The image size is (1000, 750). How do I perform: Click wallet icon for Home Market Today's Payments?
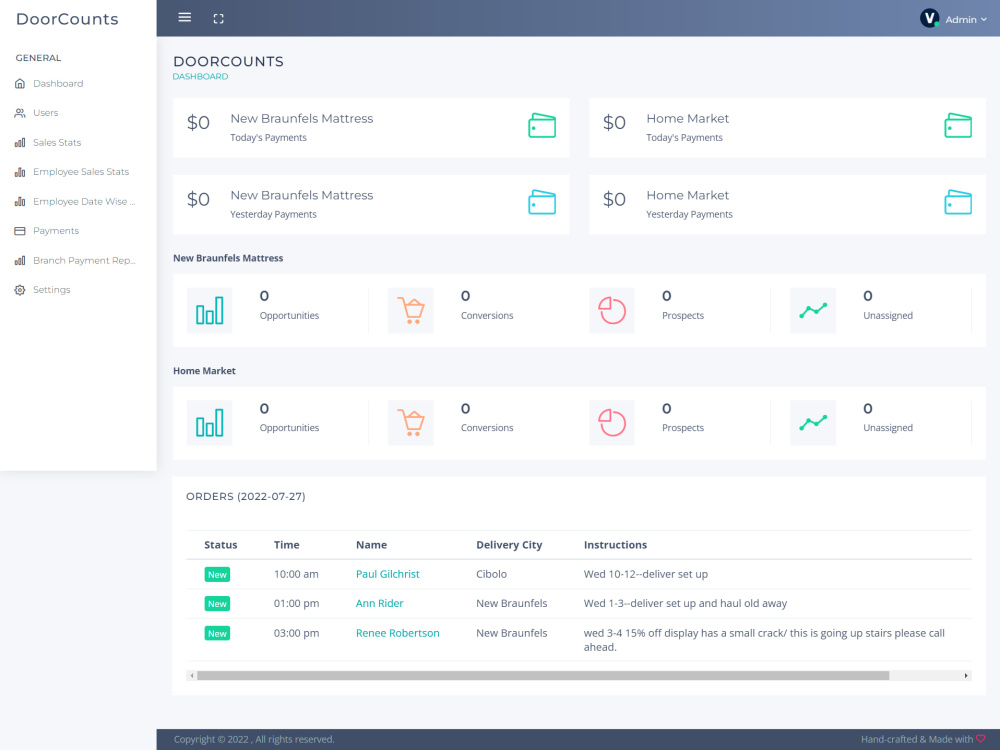(958, 126)
